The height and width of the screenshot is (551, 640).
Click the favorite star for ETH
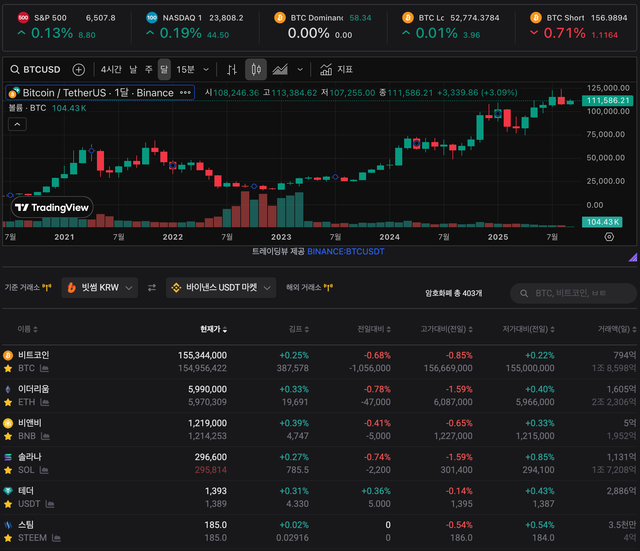click(x=8, y=402)
